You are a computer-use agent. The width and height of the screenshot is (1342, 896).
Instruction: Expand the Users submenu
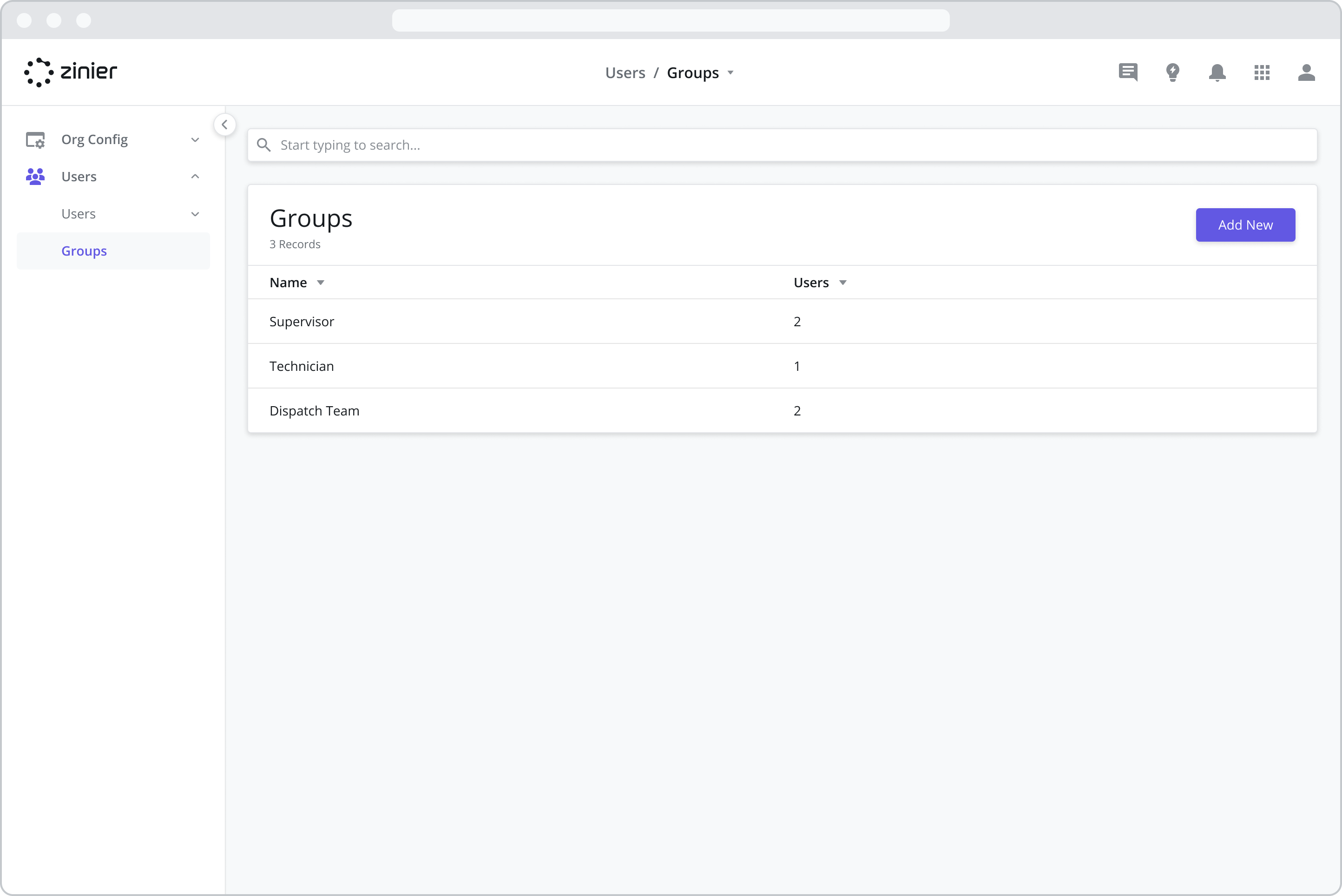click(x=195, y=213)
